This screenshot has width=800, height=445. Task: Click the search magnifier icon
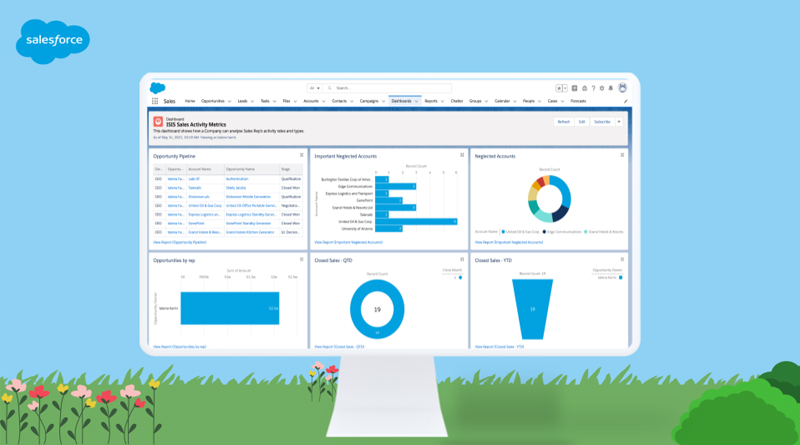[330, 88]
